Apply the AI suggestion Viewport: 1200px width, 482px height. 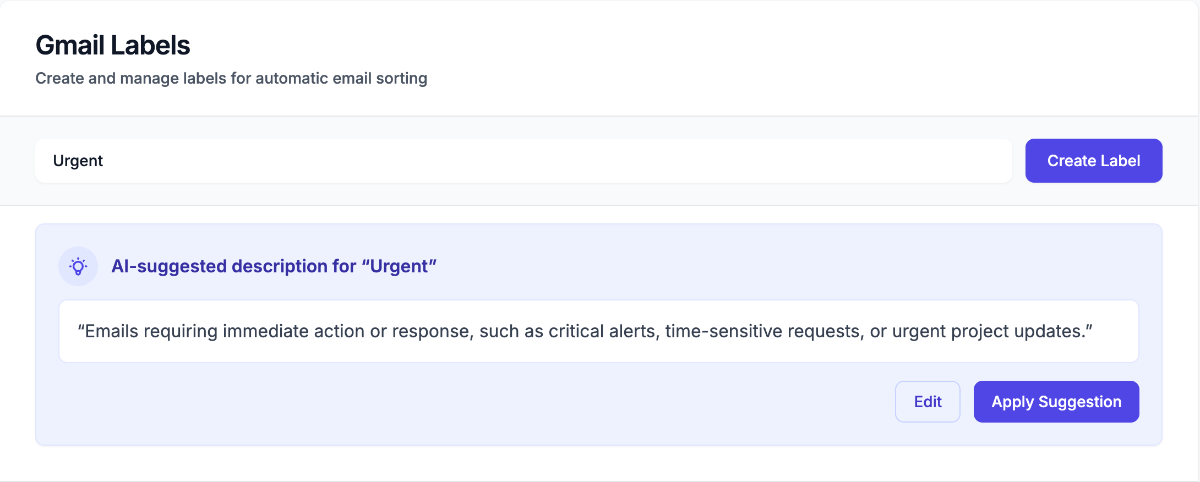[1056, 402]
